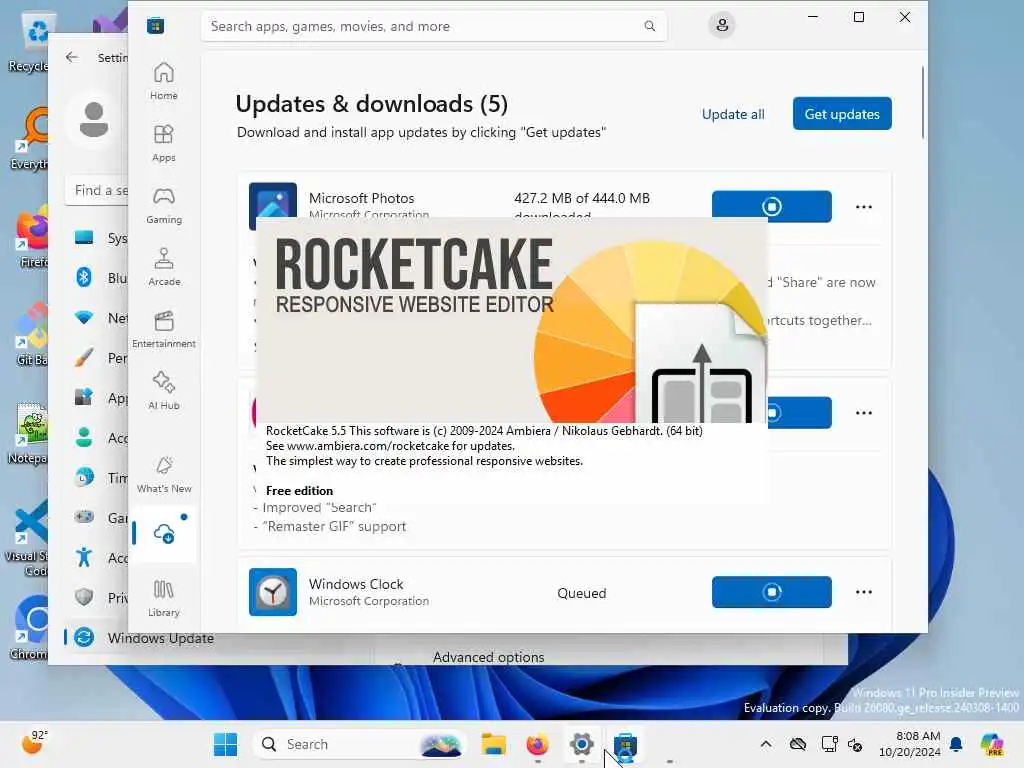The height and width of the screenshot is (768, 1024).
Task: Open Library in Store sidebar
Action: 163,598
